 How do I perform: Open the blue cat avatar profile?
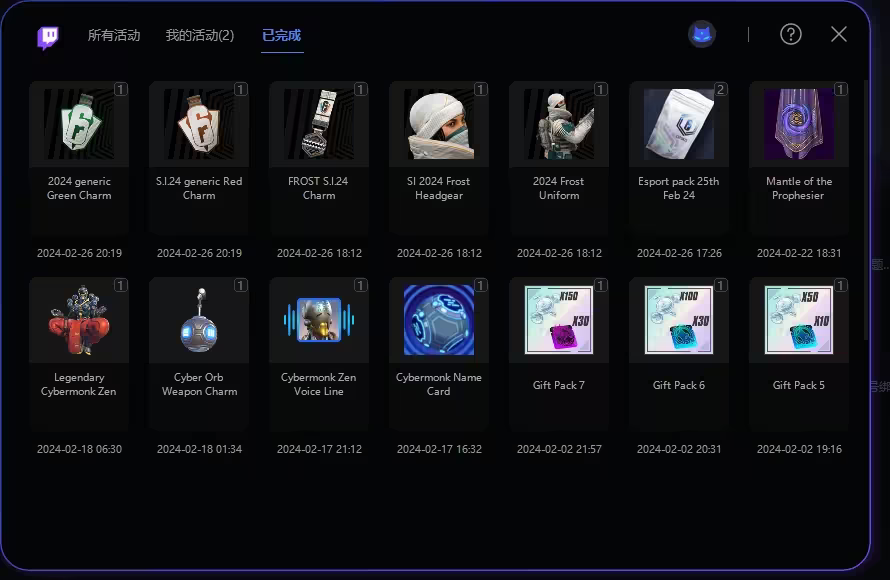(x=702, y=35)
